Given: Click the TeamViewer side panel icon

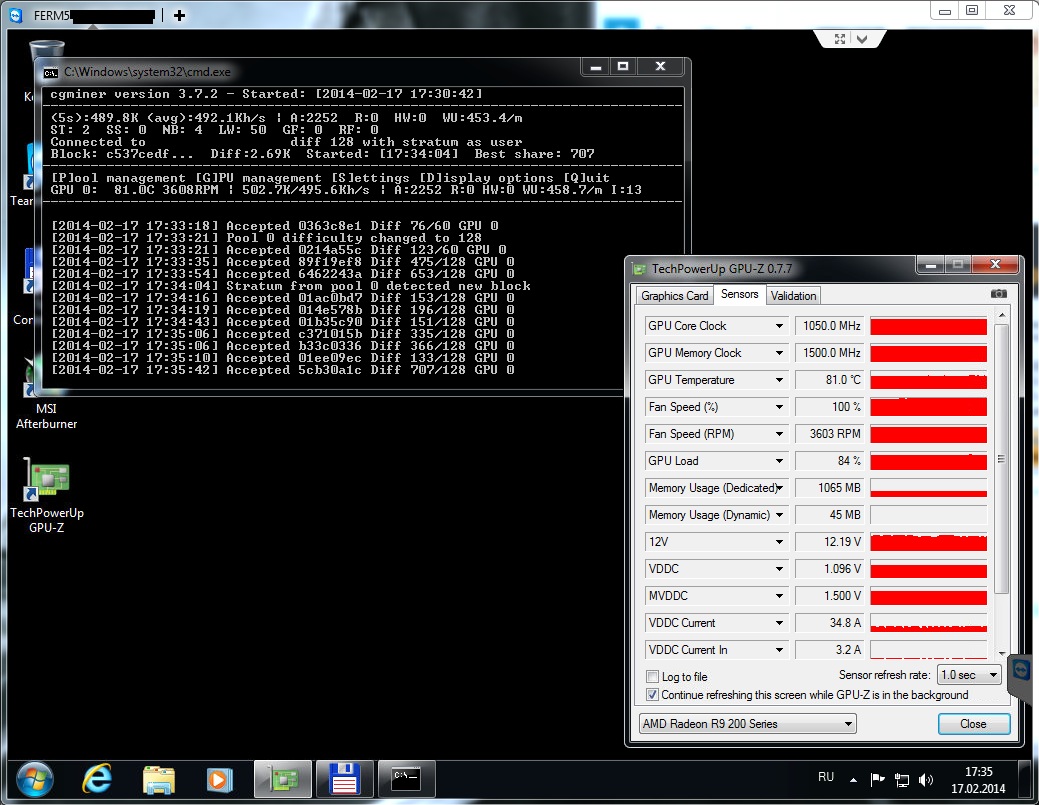Looking at the screenshot, I should (x=1021, y=670).
